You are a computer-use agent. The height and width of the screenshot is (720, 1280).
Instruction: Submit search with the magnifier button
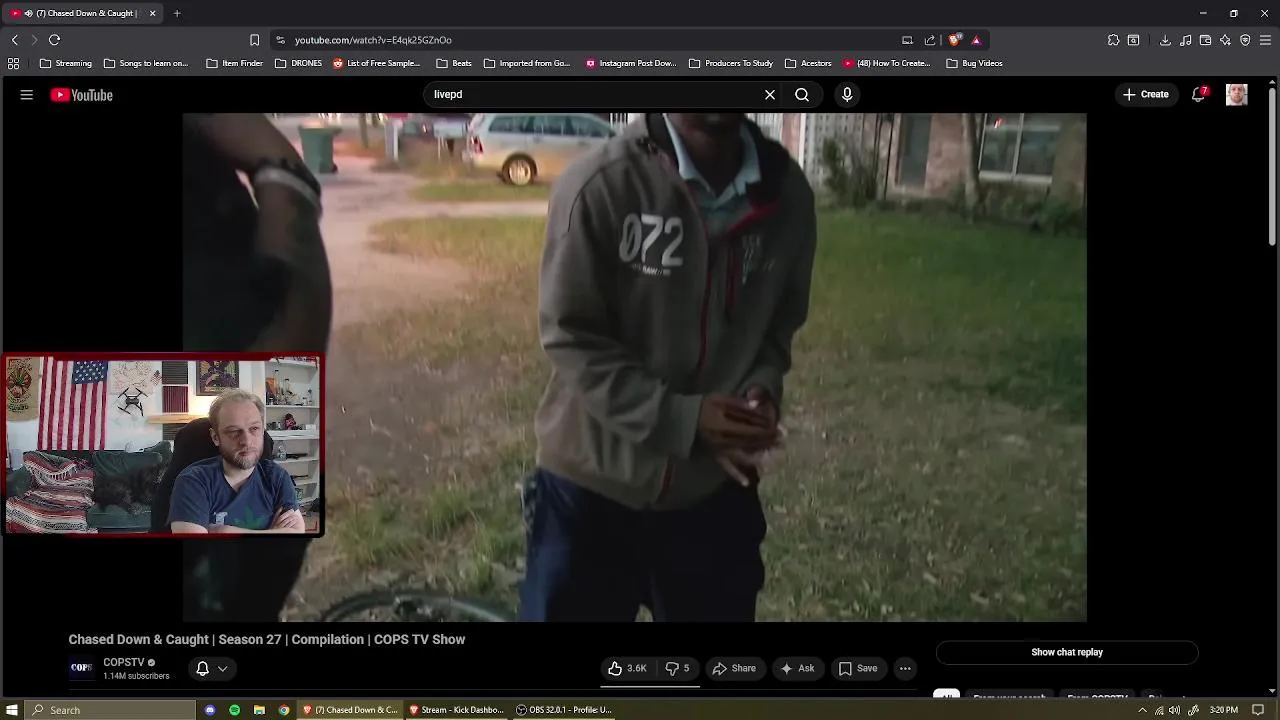pyautogui.click(x=802, y=94)
